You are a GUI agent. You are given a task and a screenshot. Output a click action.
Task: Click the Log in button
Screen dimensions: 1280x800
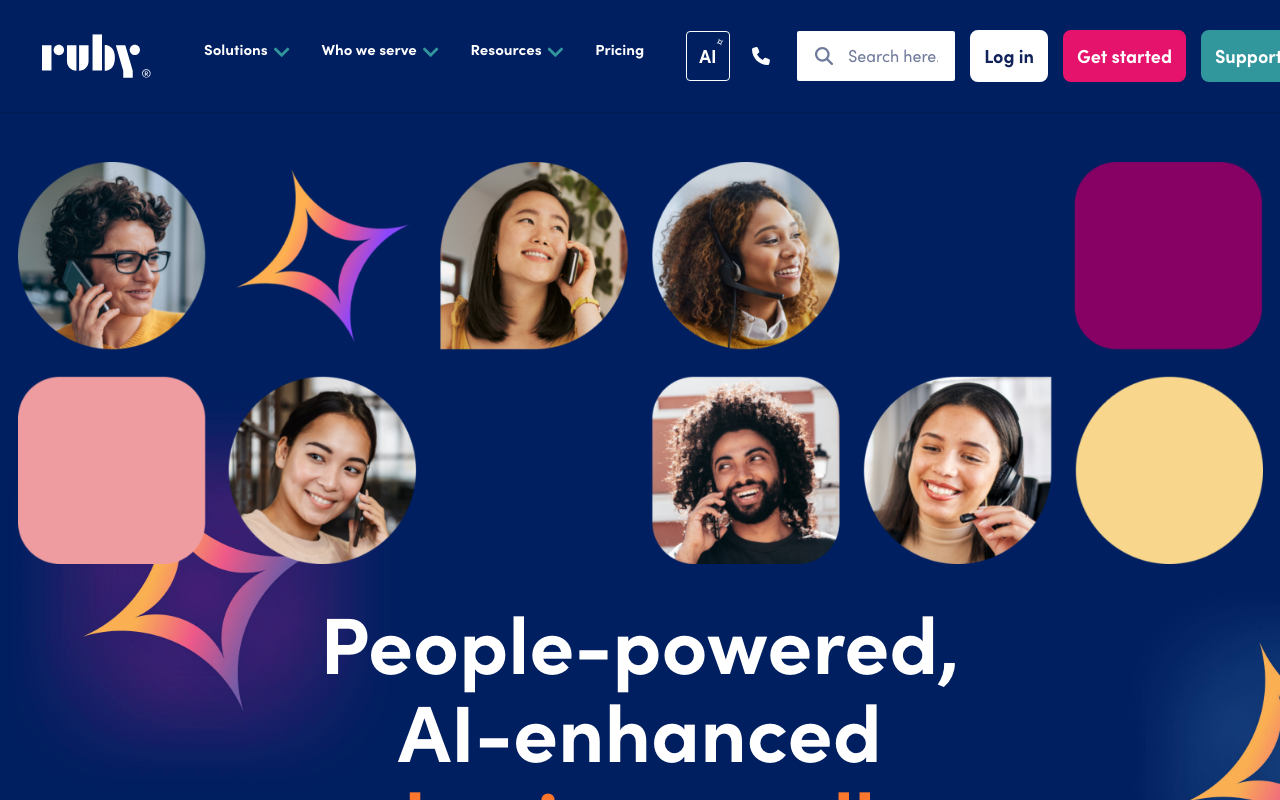(1009, 56)
